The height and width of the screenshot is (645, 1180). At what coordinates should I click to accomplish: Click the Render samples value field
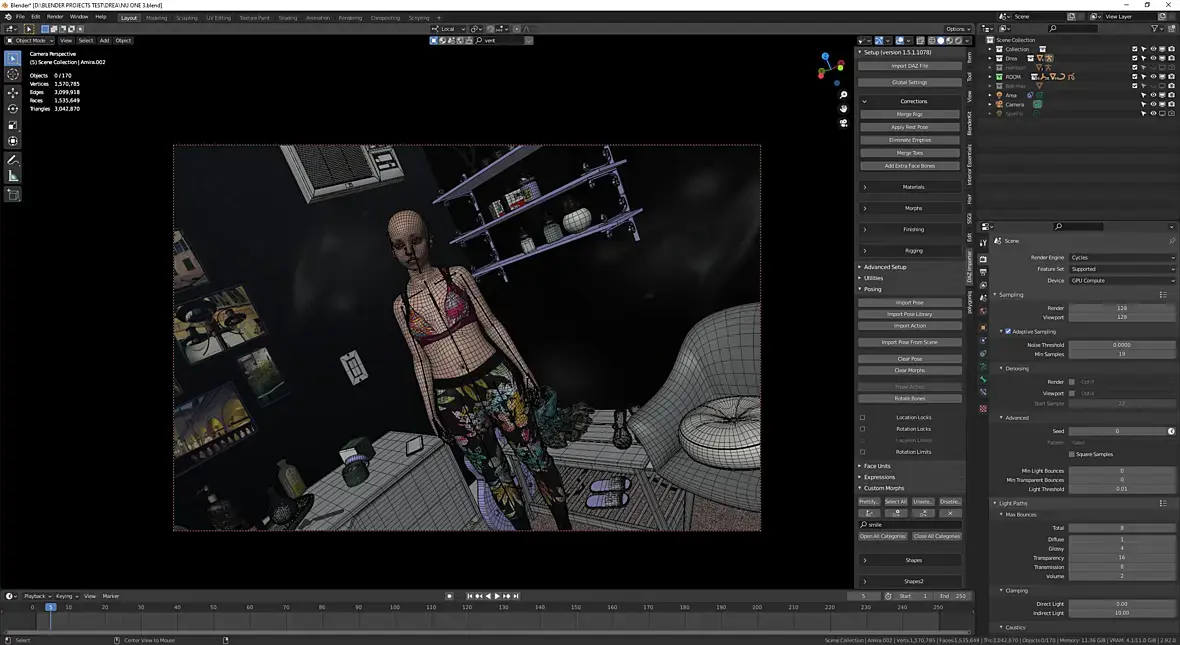(x=1122, y=308)
